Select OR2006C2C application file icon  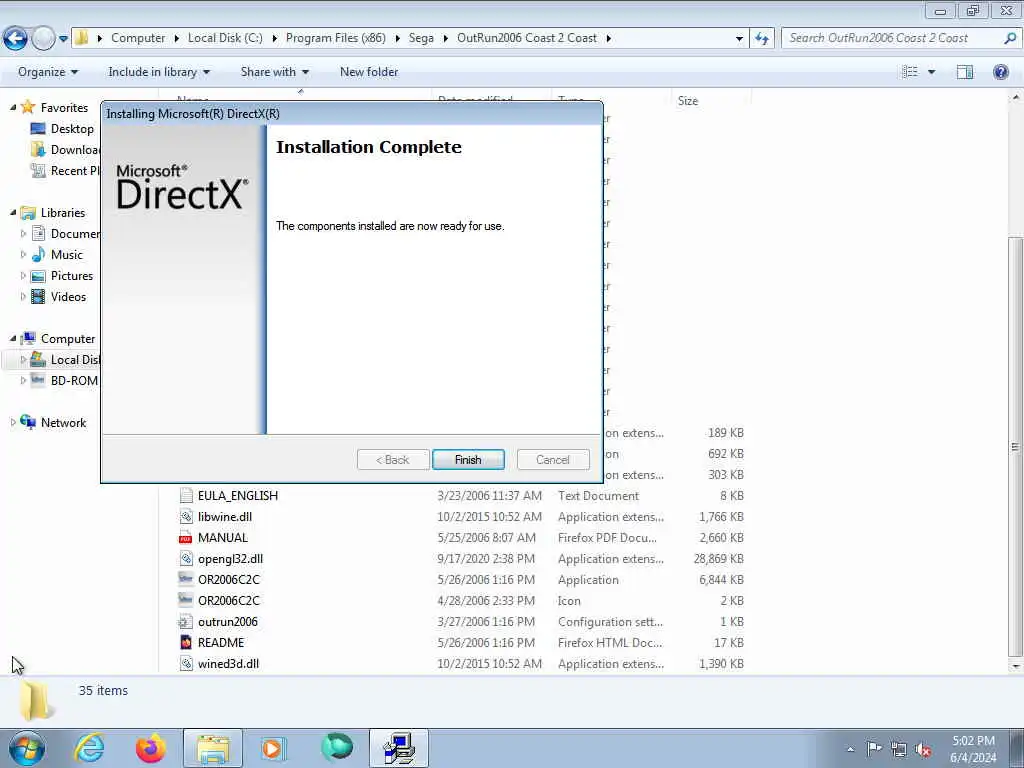(185, 579)
